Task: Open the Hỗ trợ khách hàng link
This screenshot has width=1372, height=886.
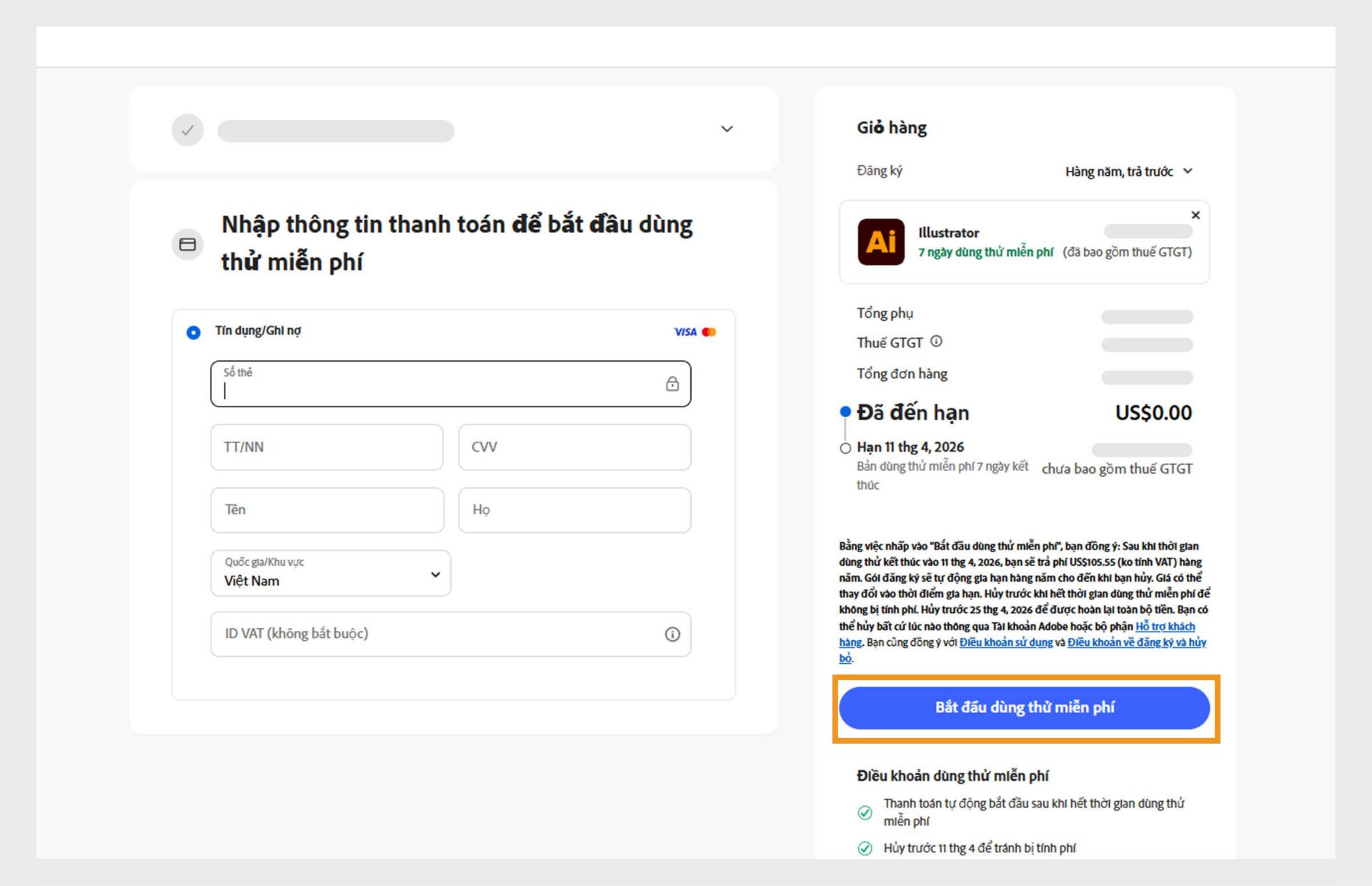Action: (1165, 627)
